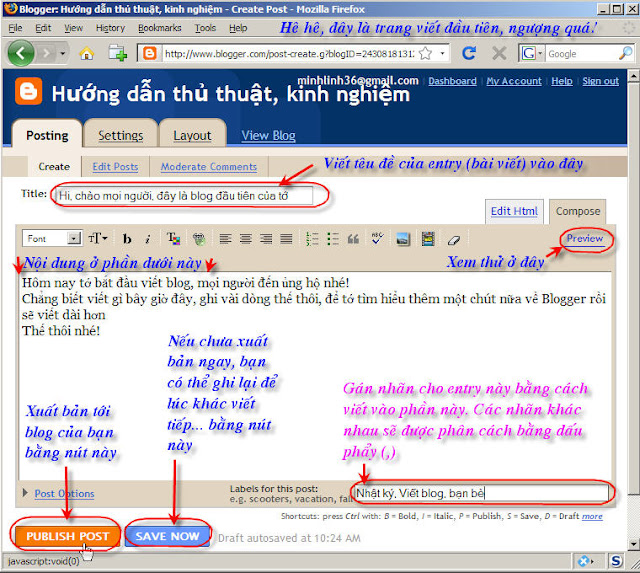Open the Help menu
640x573 pixels.
coord(238,28)
